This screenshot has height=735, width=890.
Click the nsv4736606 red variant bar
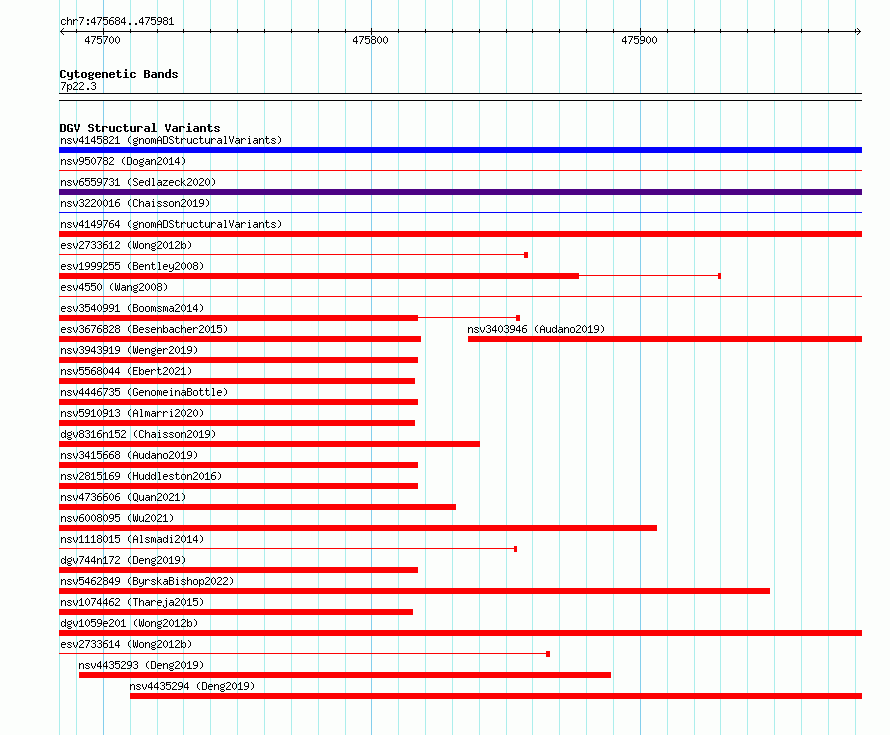point(258,507)
